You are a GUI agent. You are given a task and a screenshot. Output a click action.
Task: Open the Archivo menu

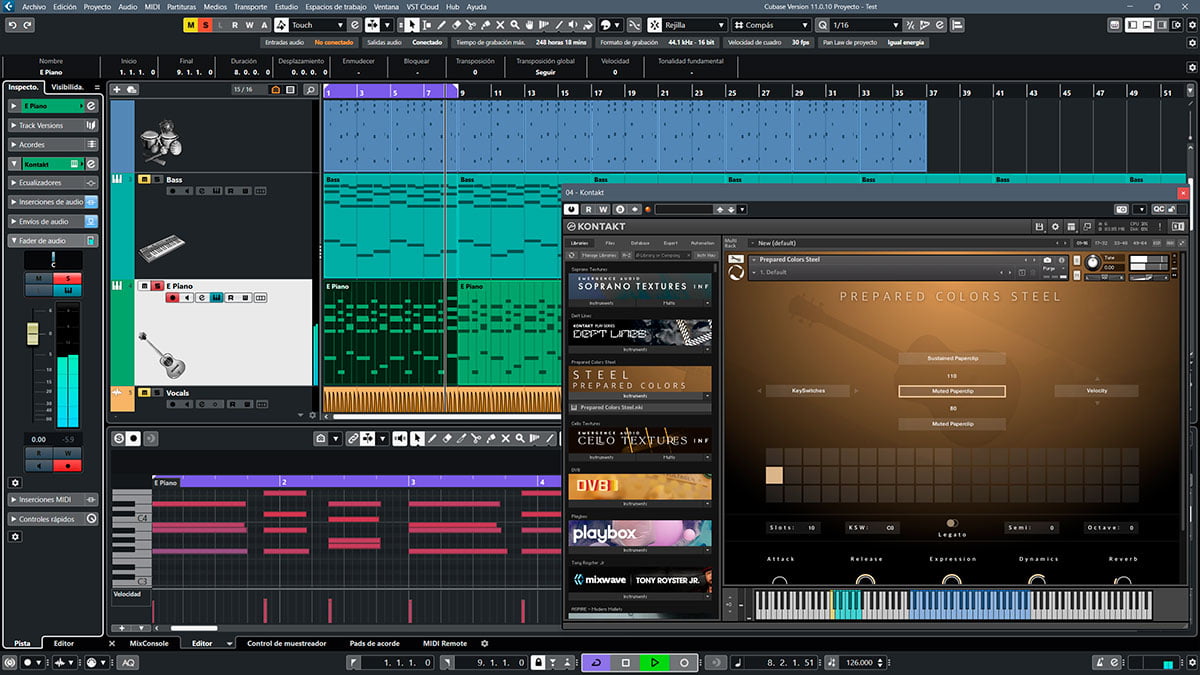click(33, 6)
